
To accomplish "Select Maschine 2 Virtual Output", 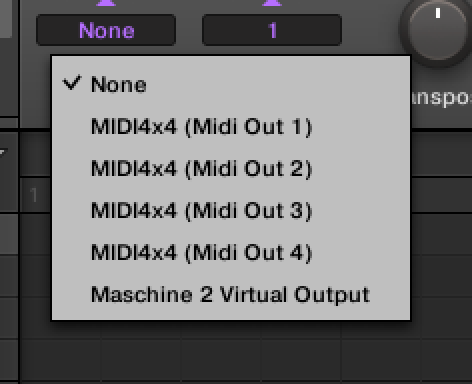I will coord(231,294).
